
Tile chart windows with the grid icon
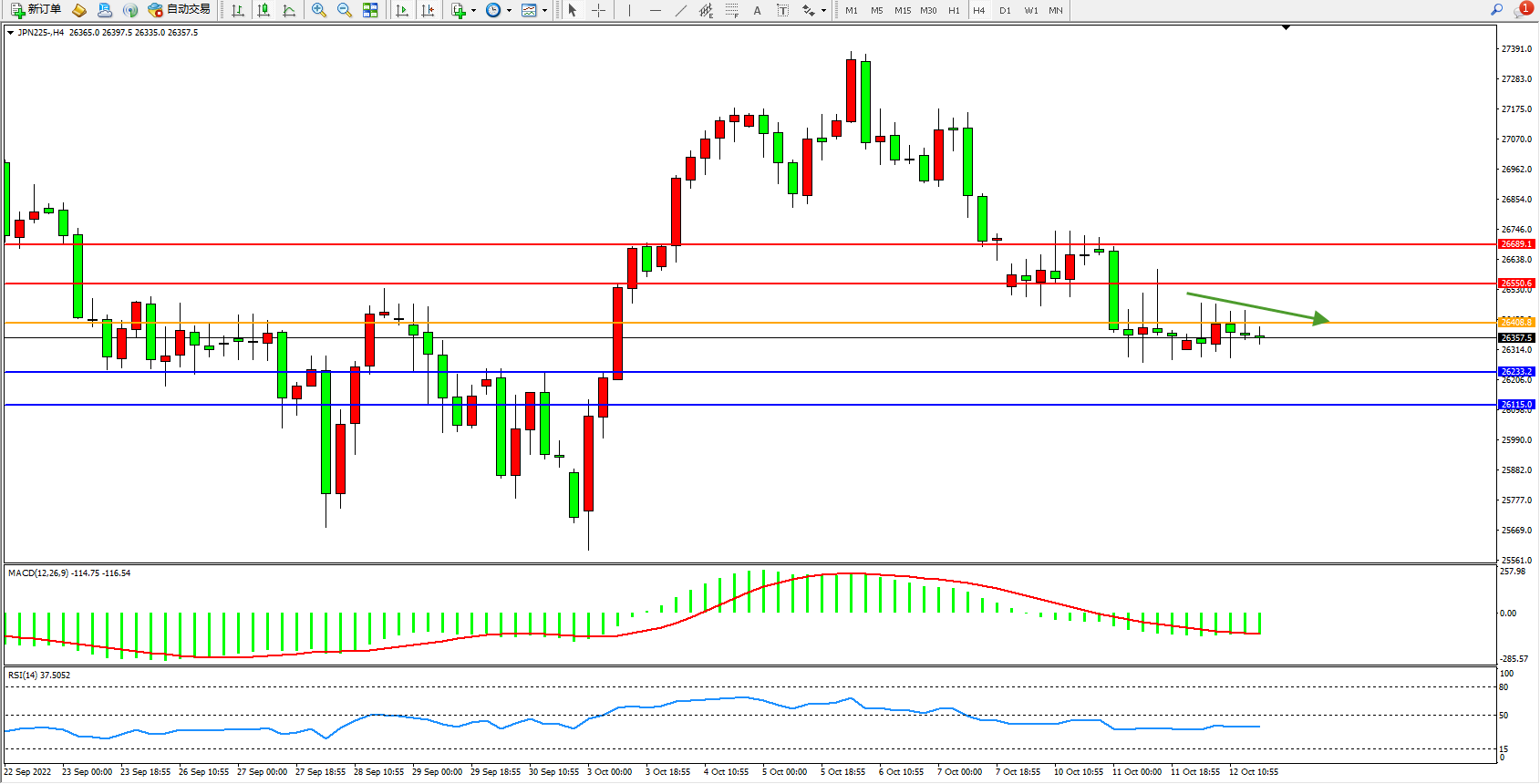click(370, 10)
